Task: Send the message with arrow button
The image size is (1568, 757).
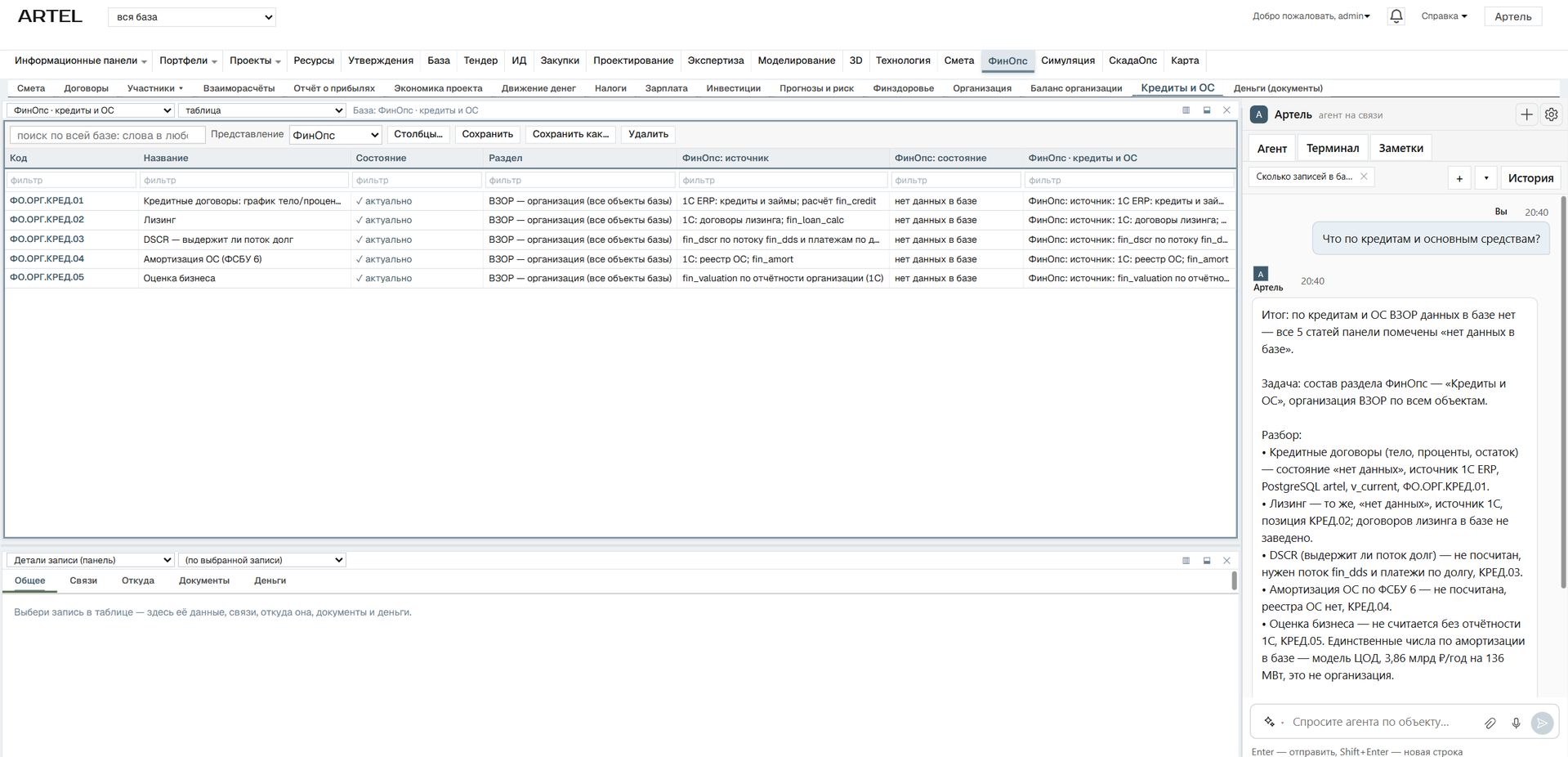Action: tap(1542, 723)
